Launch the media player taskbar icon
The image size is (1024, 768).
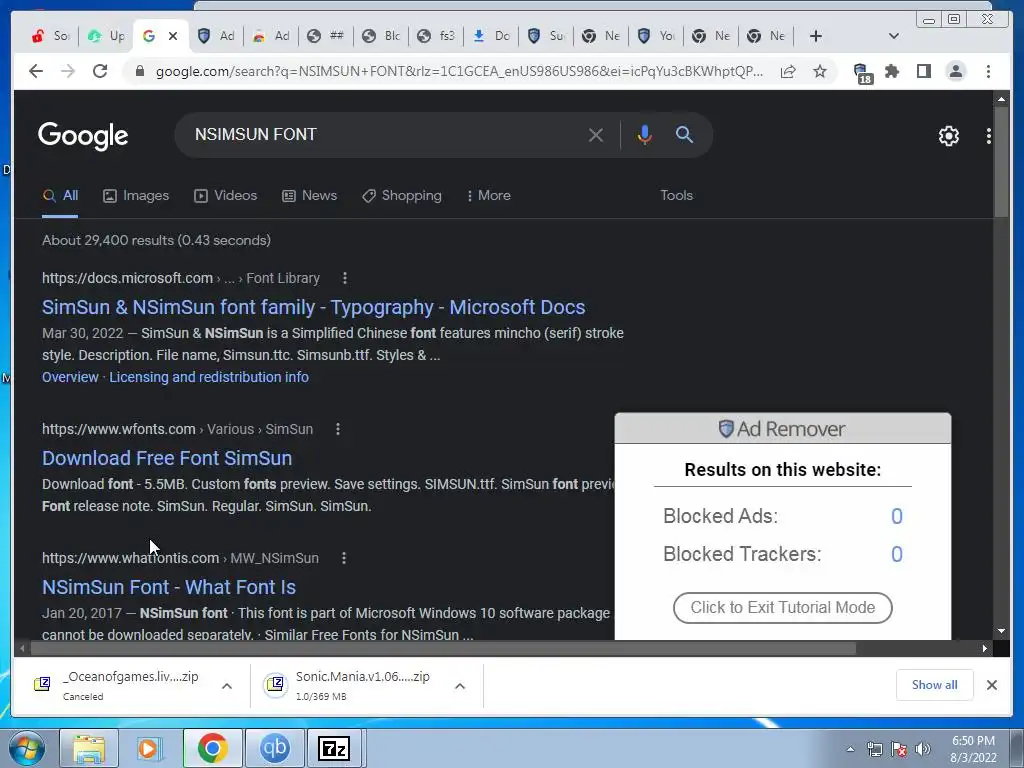click(x=150, y=748)
